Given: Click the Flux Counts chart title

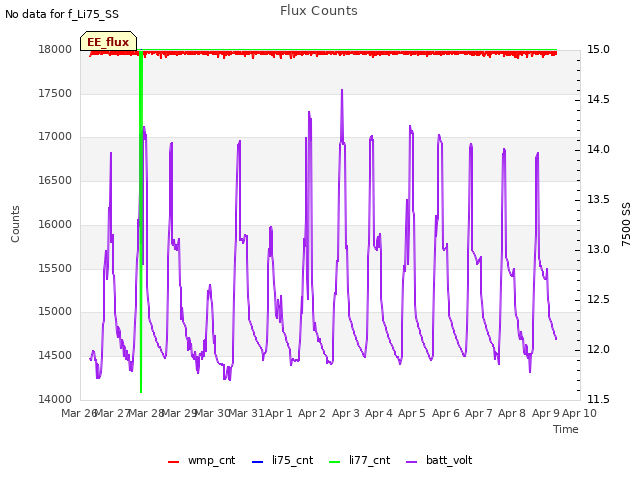Looking at the screenshot, I should coord(319,11).
